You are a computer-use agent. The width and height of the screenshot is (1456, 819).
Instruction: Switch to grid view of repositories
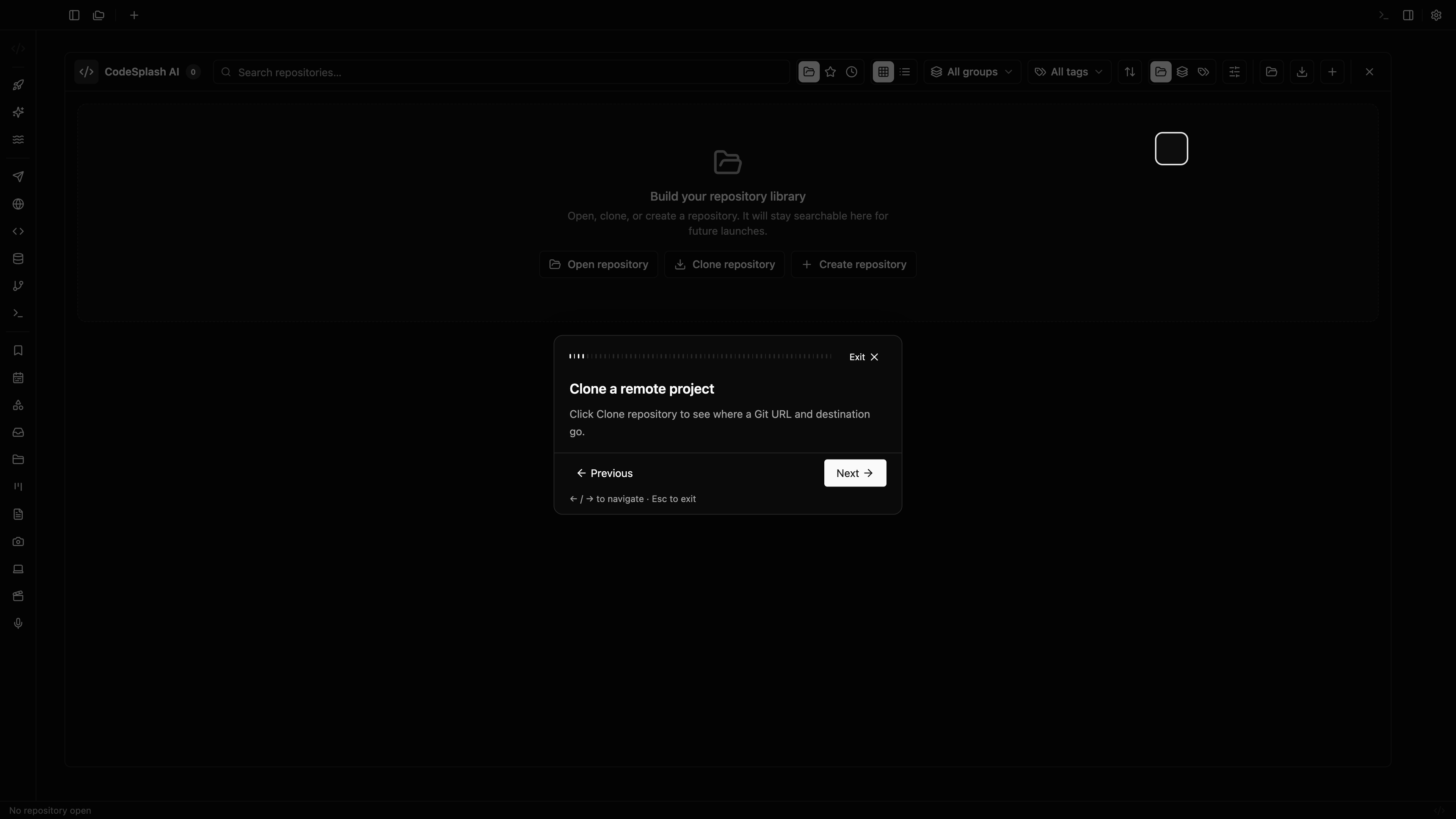point(883,72)
